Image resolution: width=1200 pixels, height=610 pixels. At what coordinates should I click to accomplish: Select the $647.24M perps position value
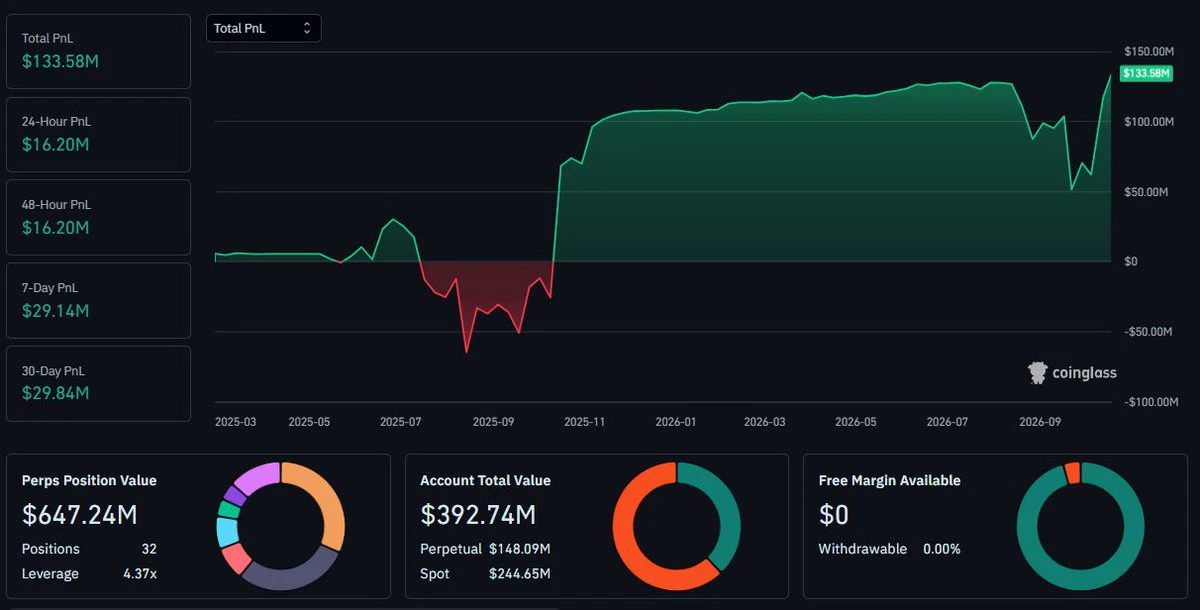pos(79,515)
